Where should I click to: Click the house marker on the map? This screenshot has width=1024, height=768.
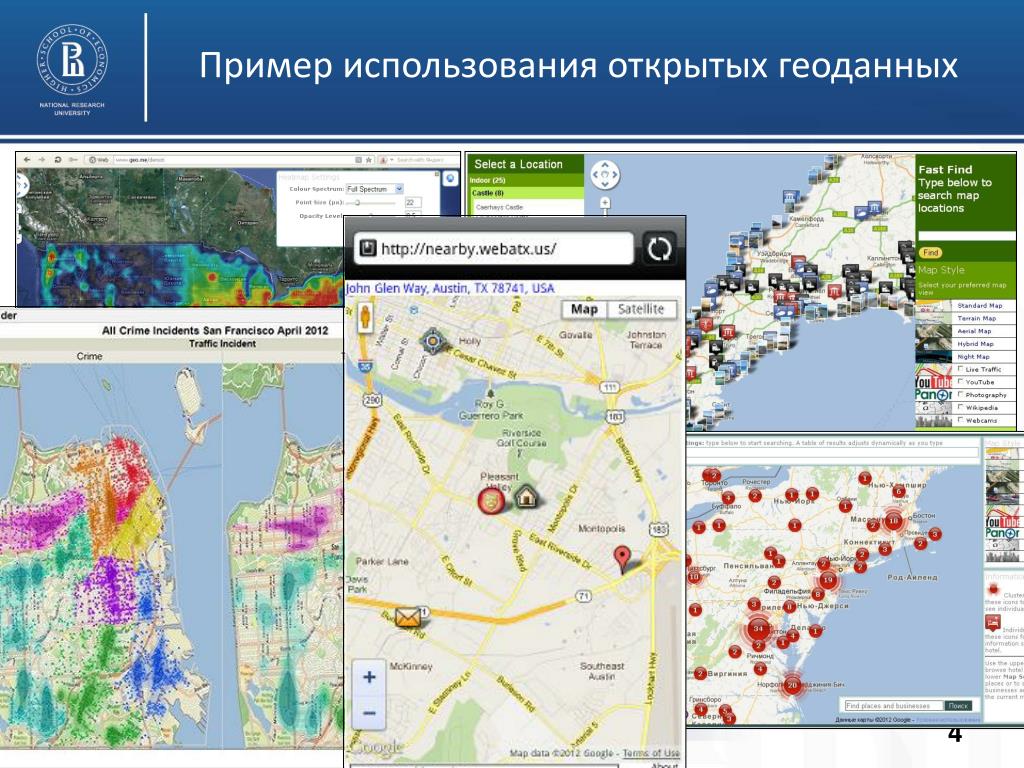(526, 498)
